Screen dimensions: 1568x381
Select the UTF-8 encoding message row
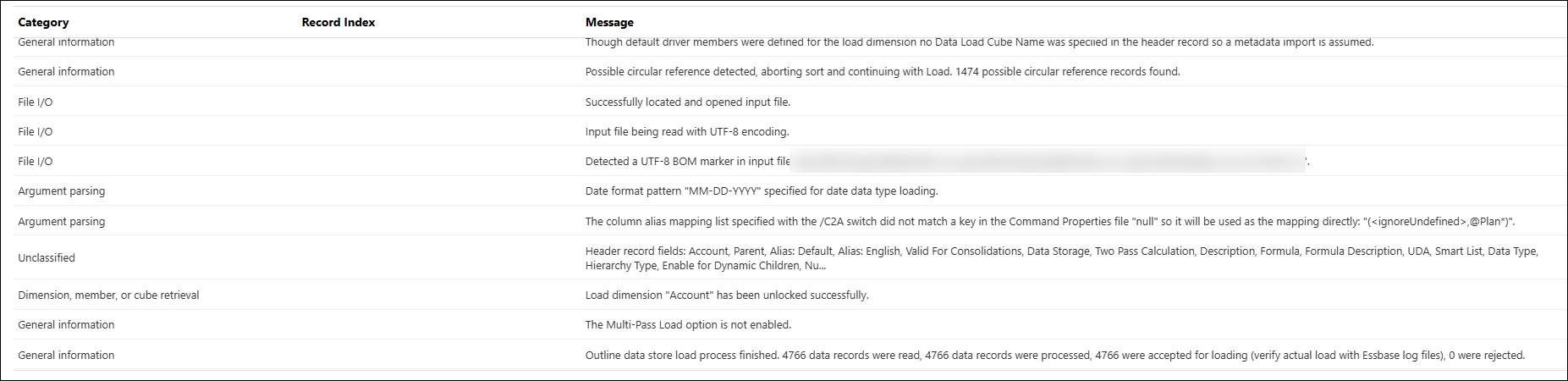(784, 131)
